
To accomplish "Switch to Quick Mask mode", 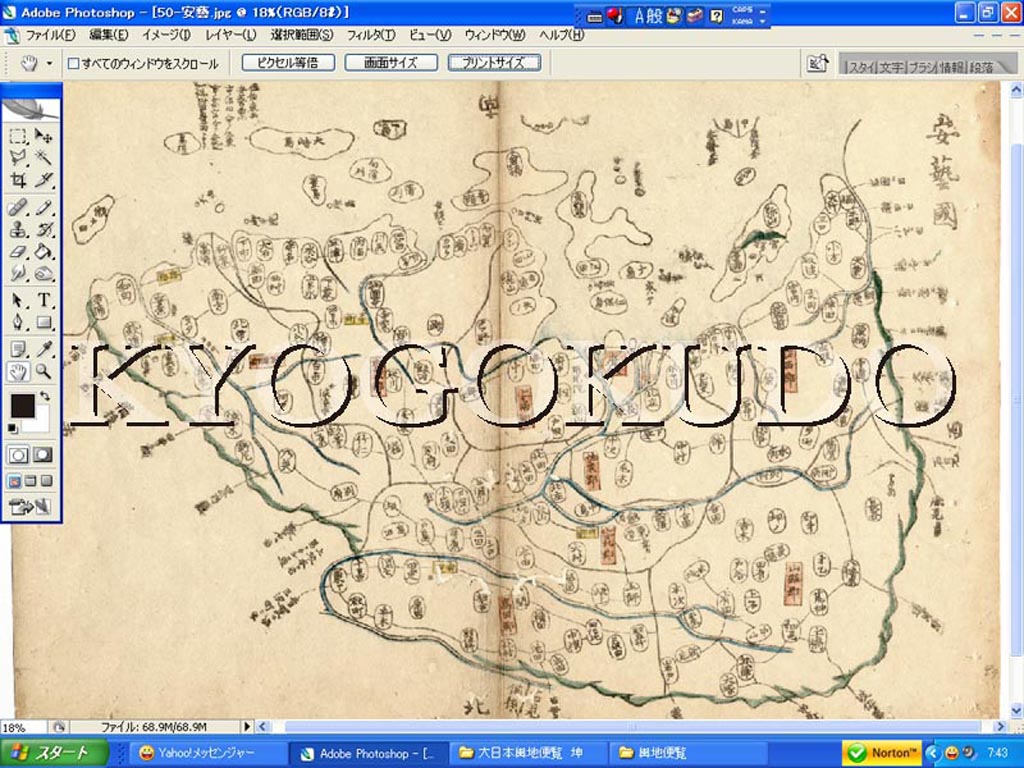I will click(x=43, y=455).
